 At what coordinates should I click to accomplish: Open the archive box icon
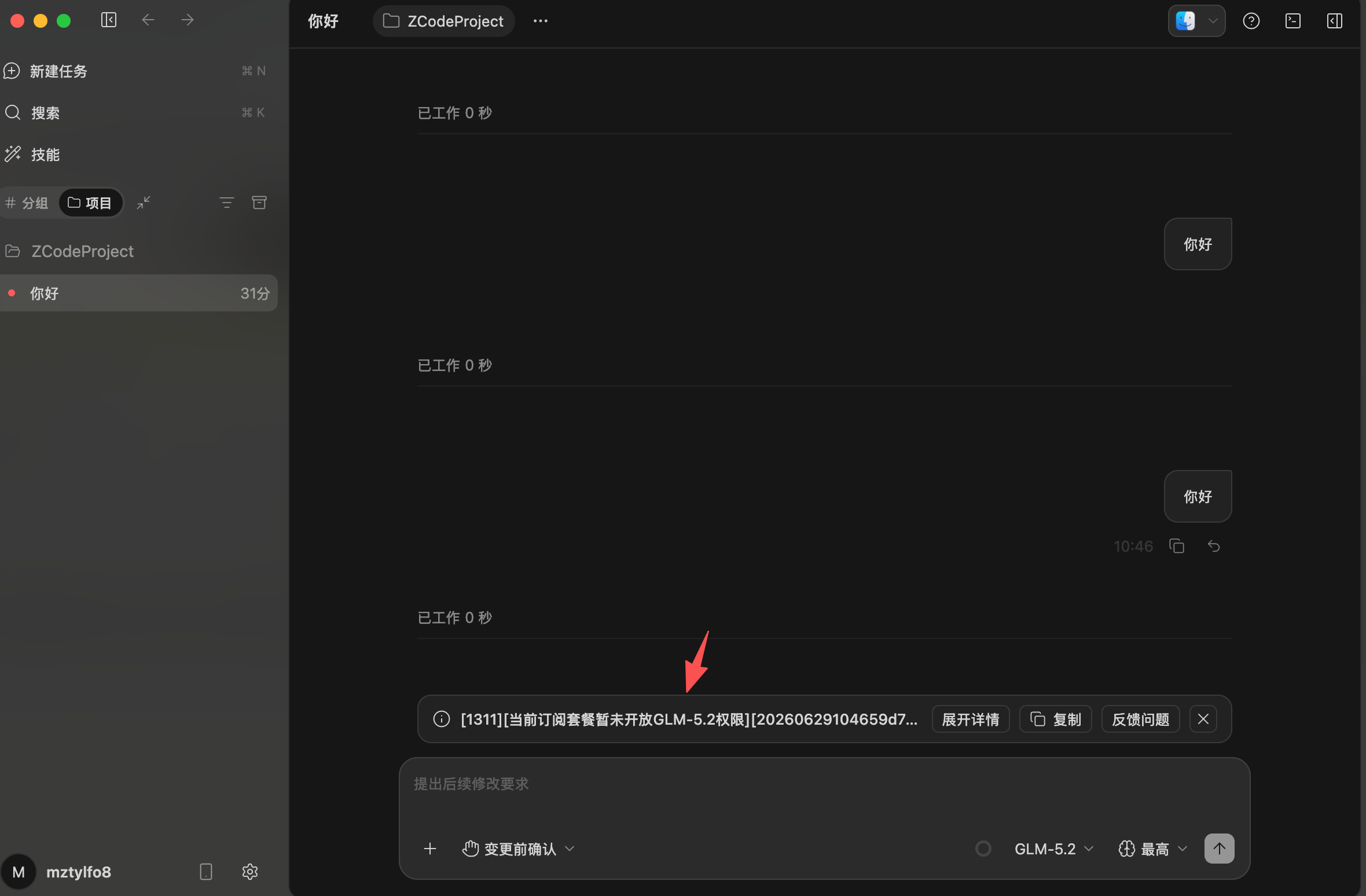tap(259, 203)
